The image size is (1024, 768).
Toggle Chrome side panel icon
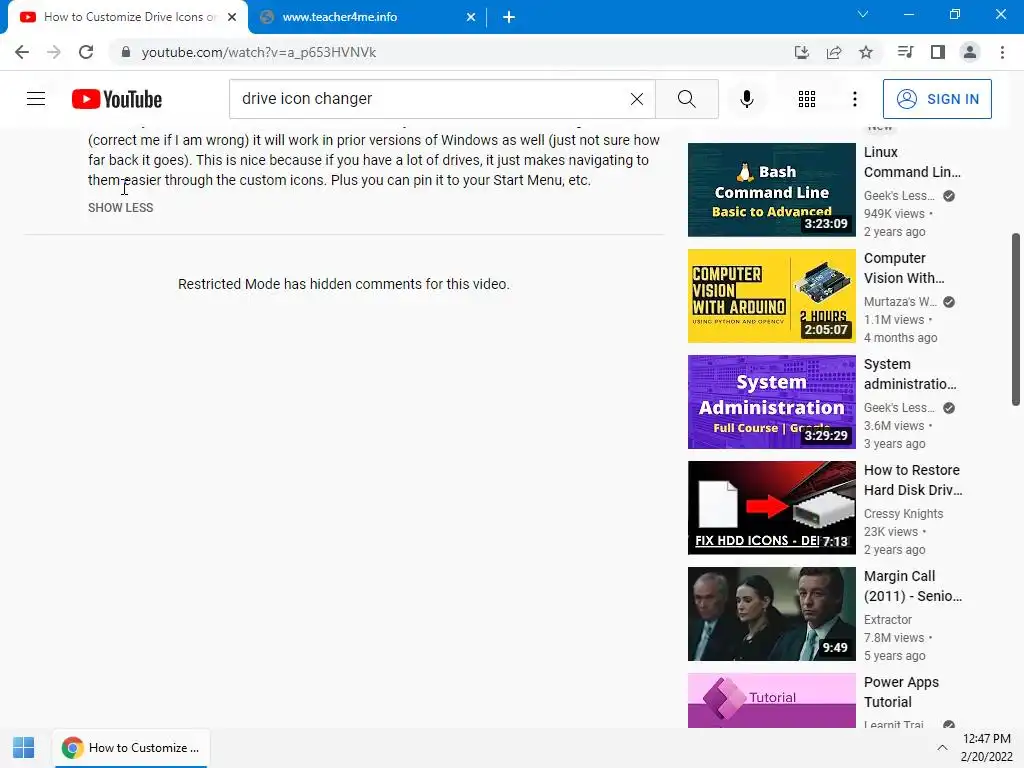pyautogui.click(x=938, y=52)
